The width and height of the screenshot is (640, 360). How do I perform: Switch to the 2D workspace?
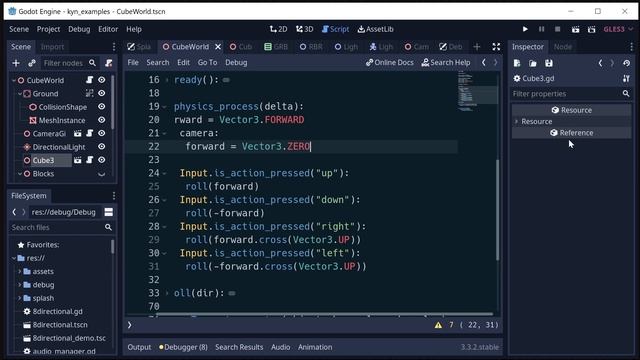click(278, 29)
